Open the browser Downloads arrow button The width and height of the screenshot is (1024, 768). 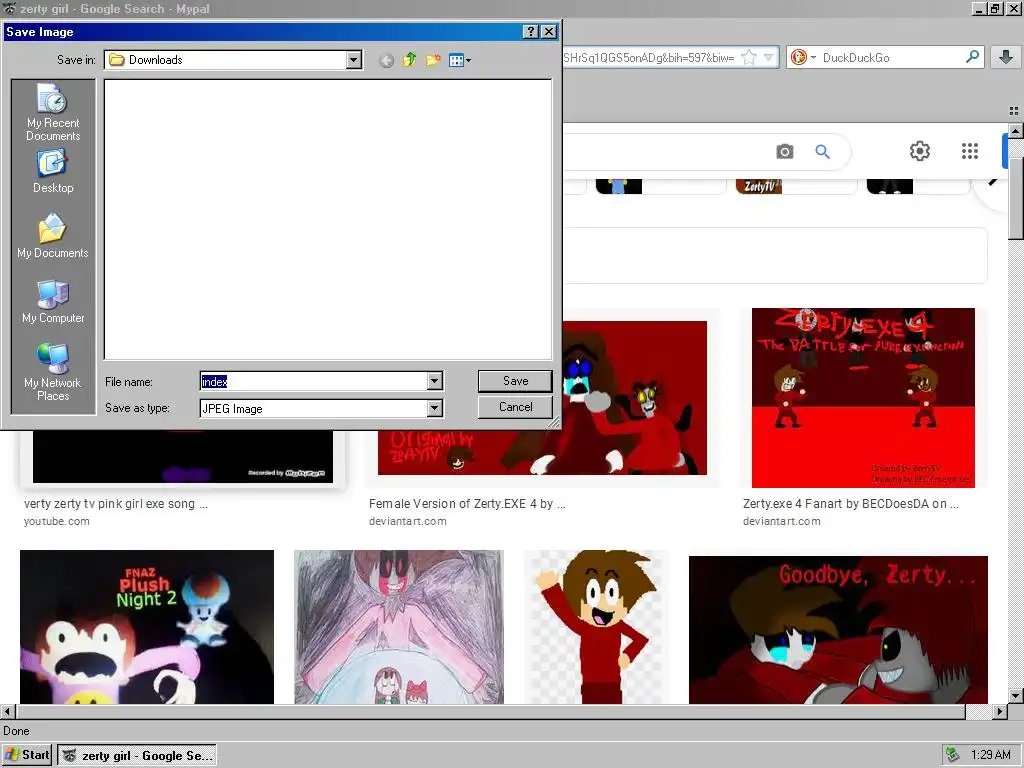point(1006,57)
